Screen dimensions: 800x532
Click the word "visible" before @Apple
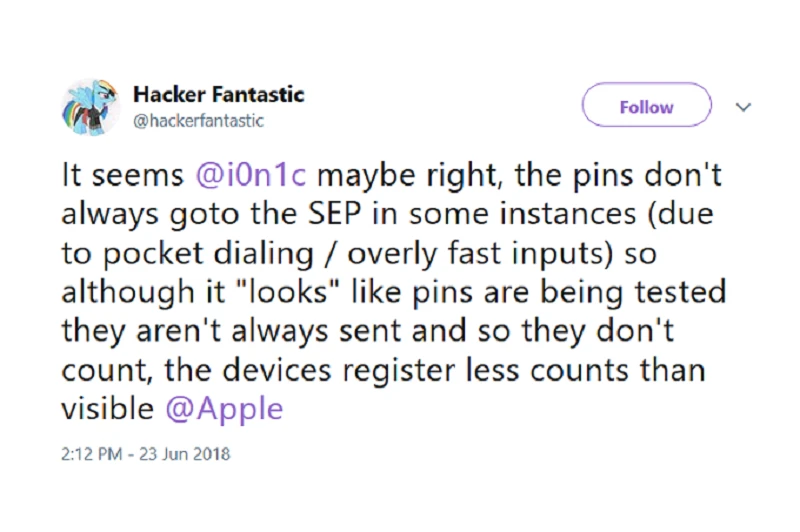point(106,408)
